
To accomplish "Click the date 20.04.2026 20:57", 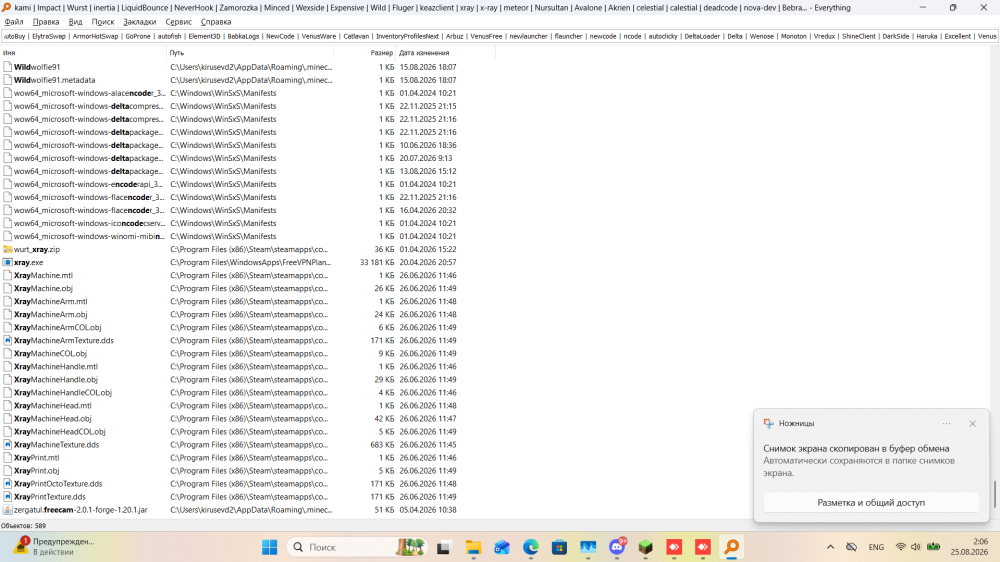I will [427, 262].
